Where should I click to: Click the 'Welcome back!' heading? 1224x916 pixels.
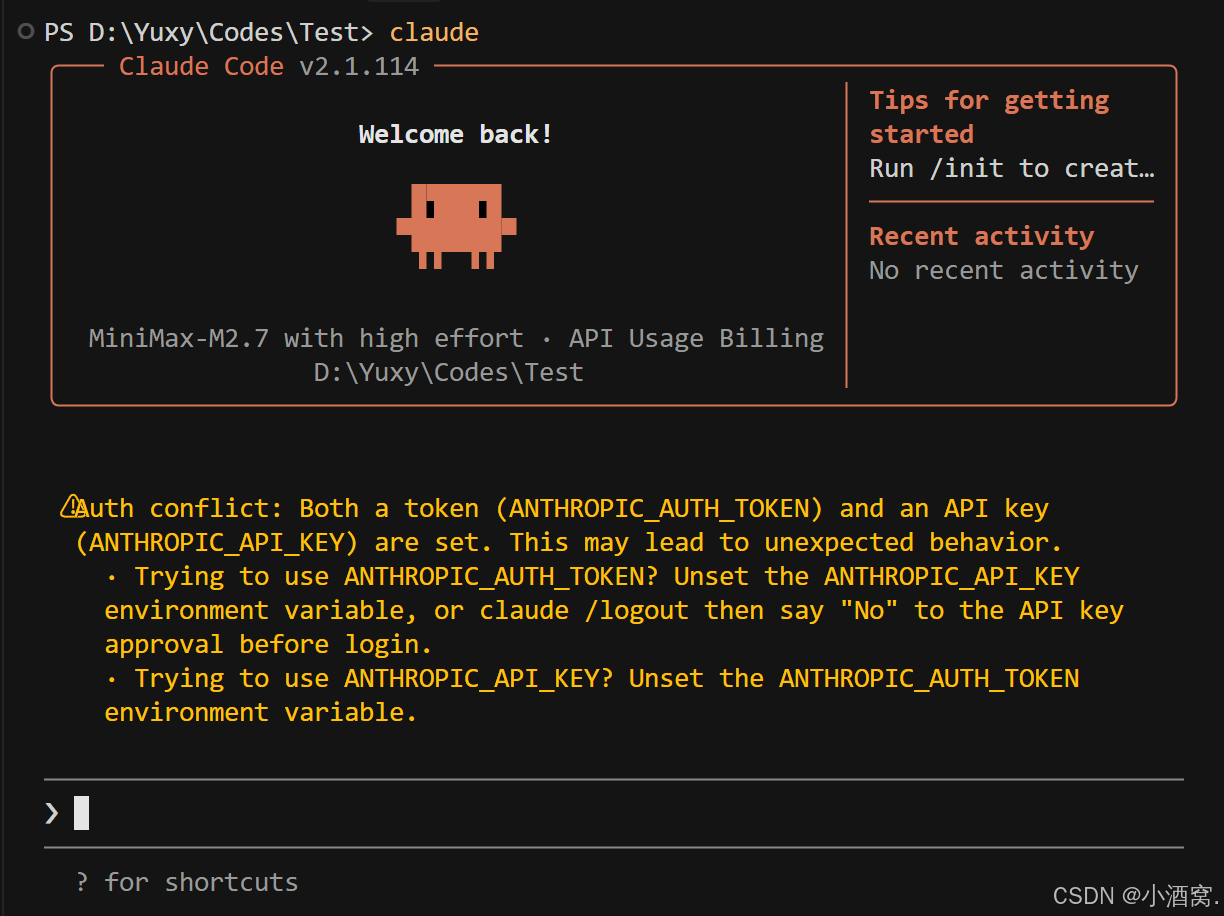click(456, 134)
